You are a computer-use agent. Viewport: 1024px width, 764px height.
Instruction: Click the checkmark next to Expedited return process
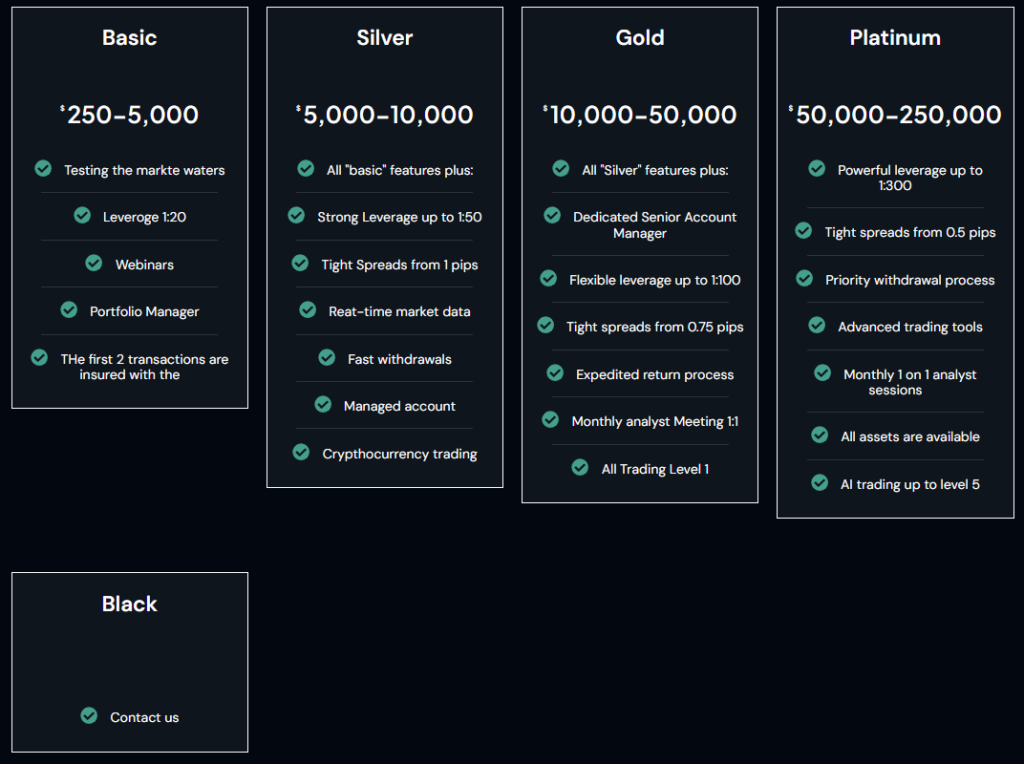coord(555,373)
